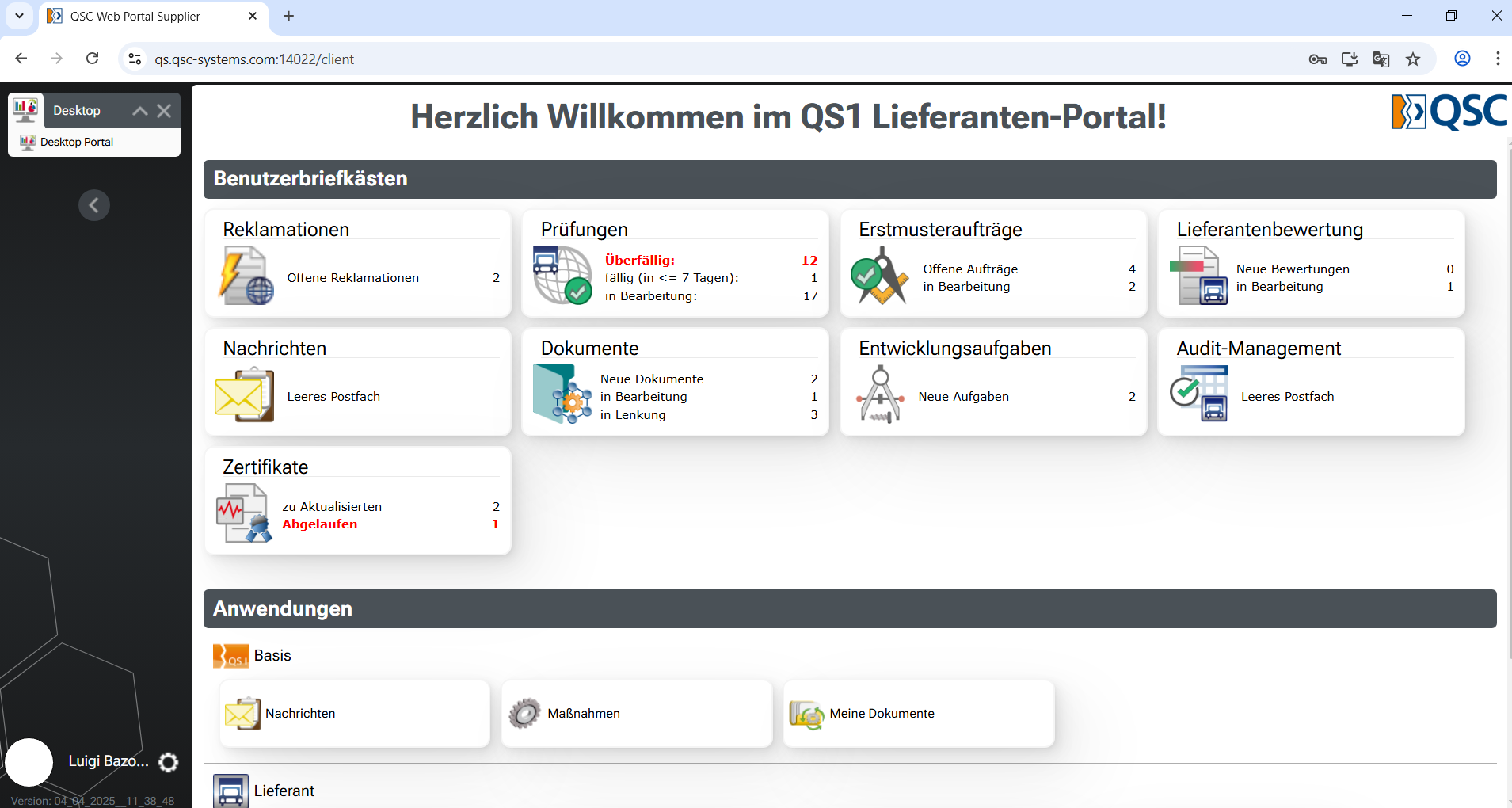Open user settings gear beside Luigi Bazo

point(169,762)
